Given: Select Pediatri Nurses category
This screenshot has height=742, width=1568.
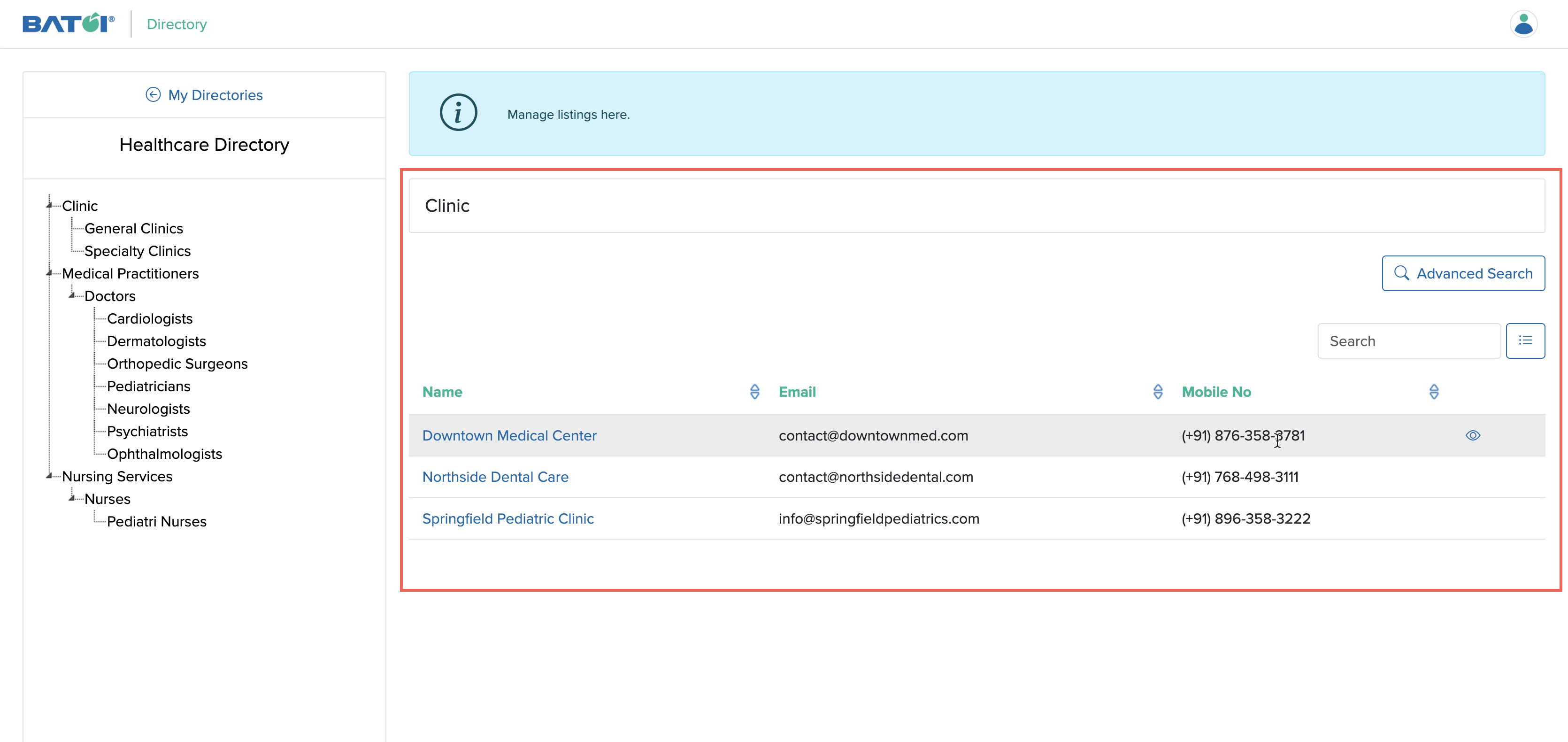Looking at the screenshot, I should pyautogui.click(x=156, y=521).
